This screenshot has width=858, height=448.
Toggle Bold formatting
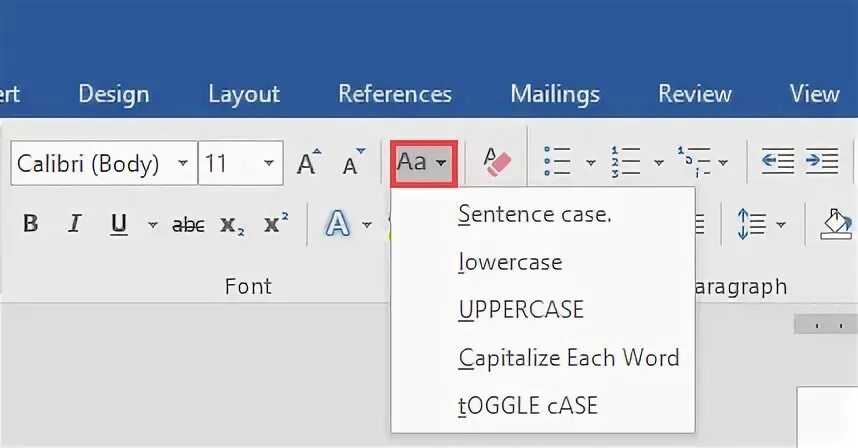click(31, 224)
